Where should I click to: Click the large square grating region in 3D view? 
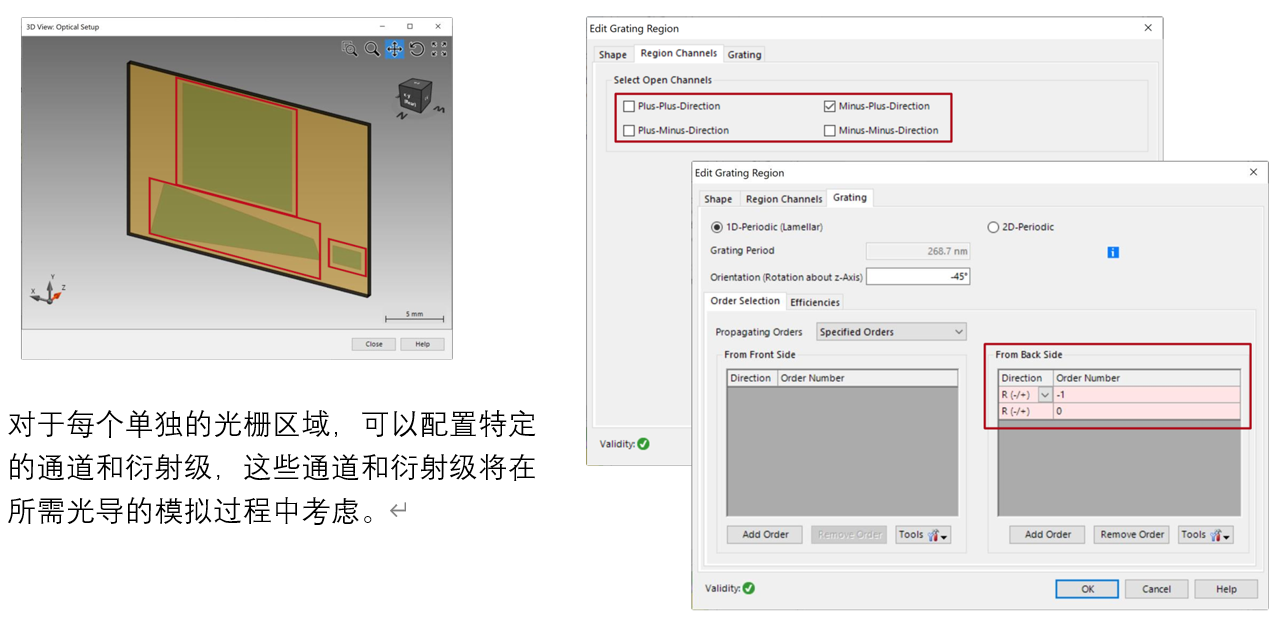(236, 145)
